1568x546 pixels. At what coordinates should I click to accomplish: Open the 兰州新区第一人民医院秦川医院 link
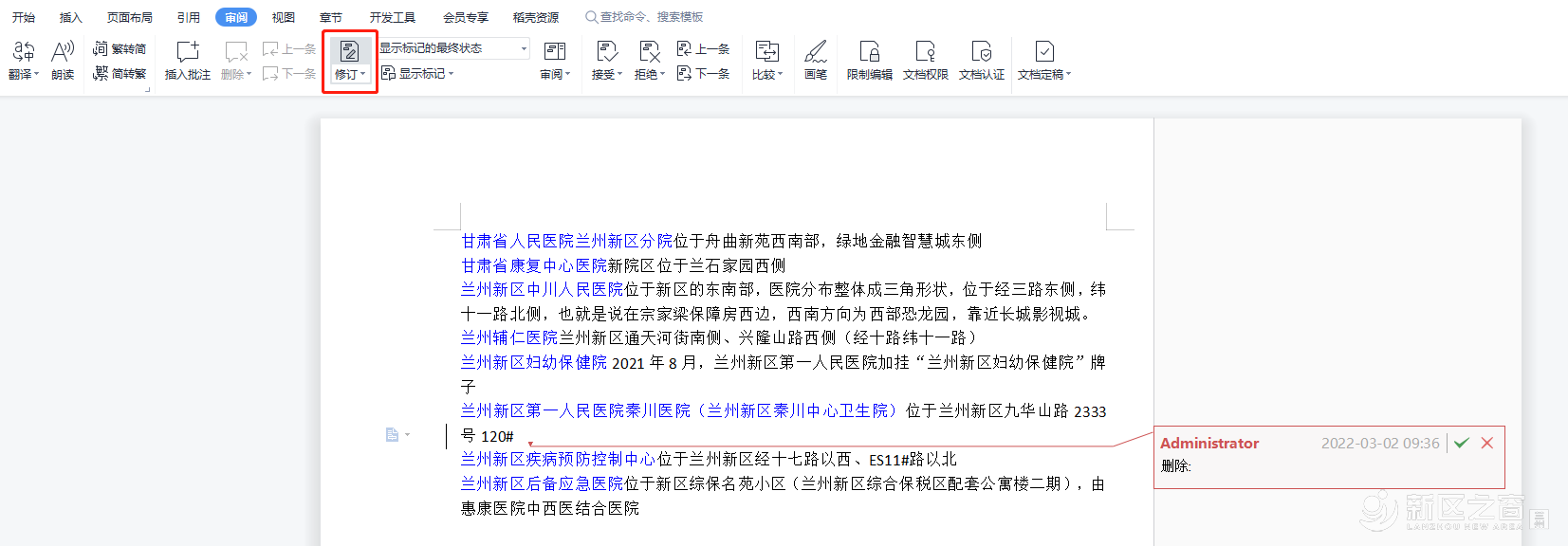click(x=679, y=410)
